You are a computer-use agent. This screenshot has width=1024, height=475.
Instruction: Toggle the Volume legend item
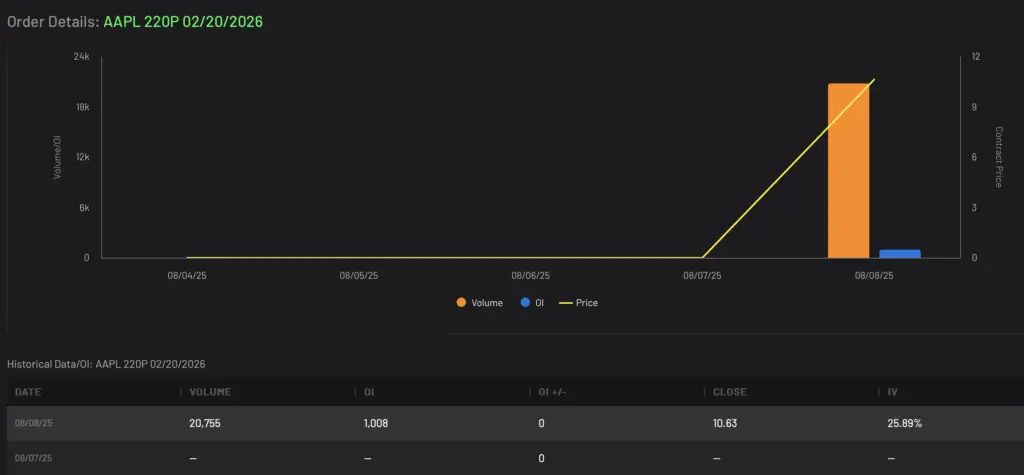click(x=480, y=303)
